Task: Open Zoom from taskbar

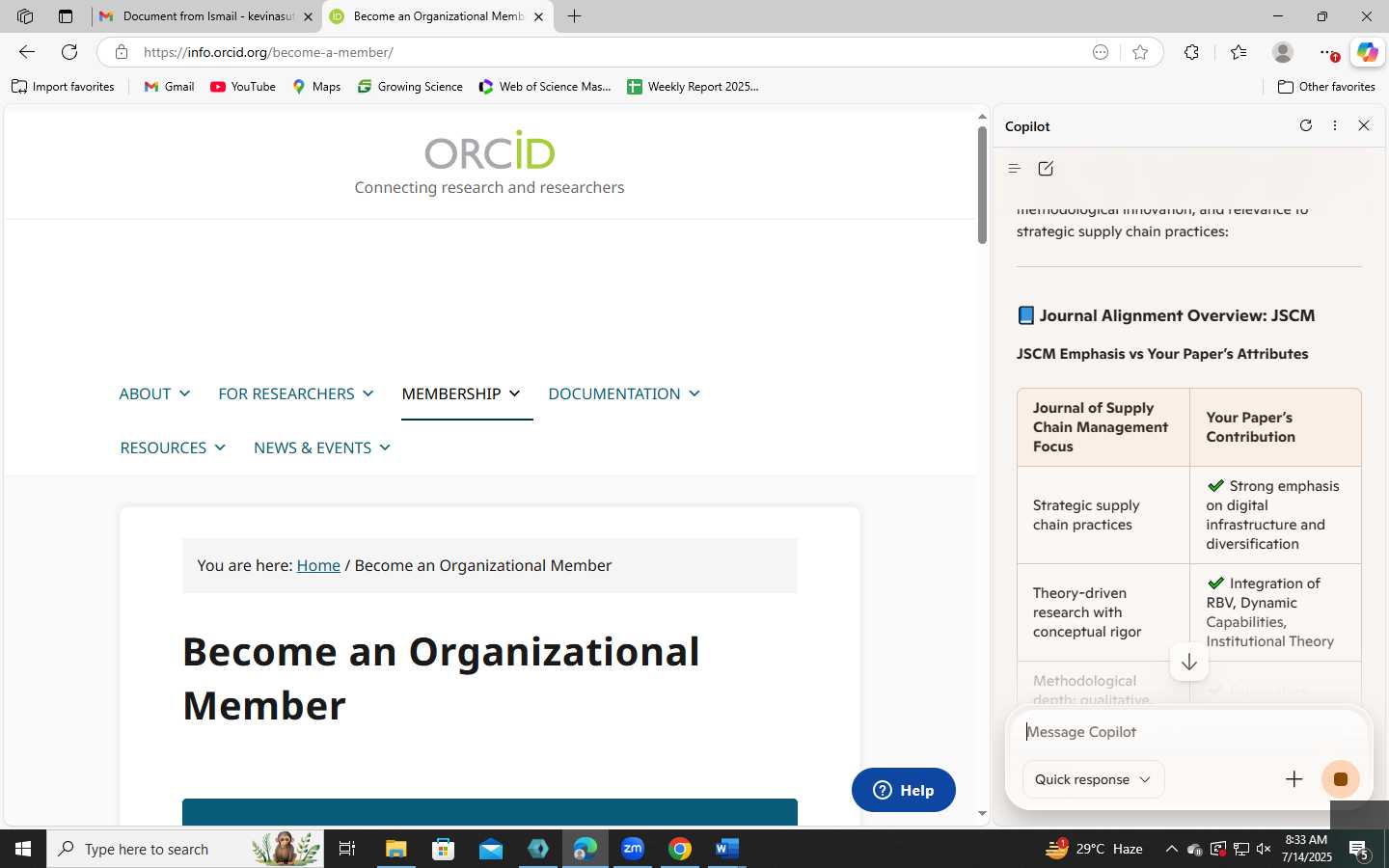Action: 633,849
